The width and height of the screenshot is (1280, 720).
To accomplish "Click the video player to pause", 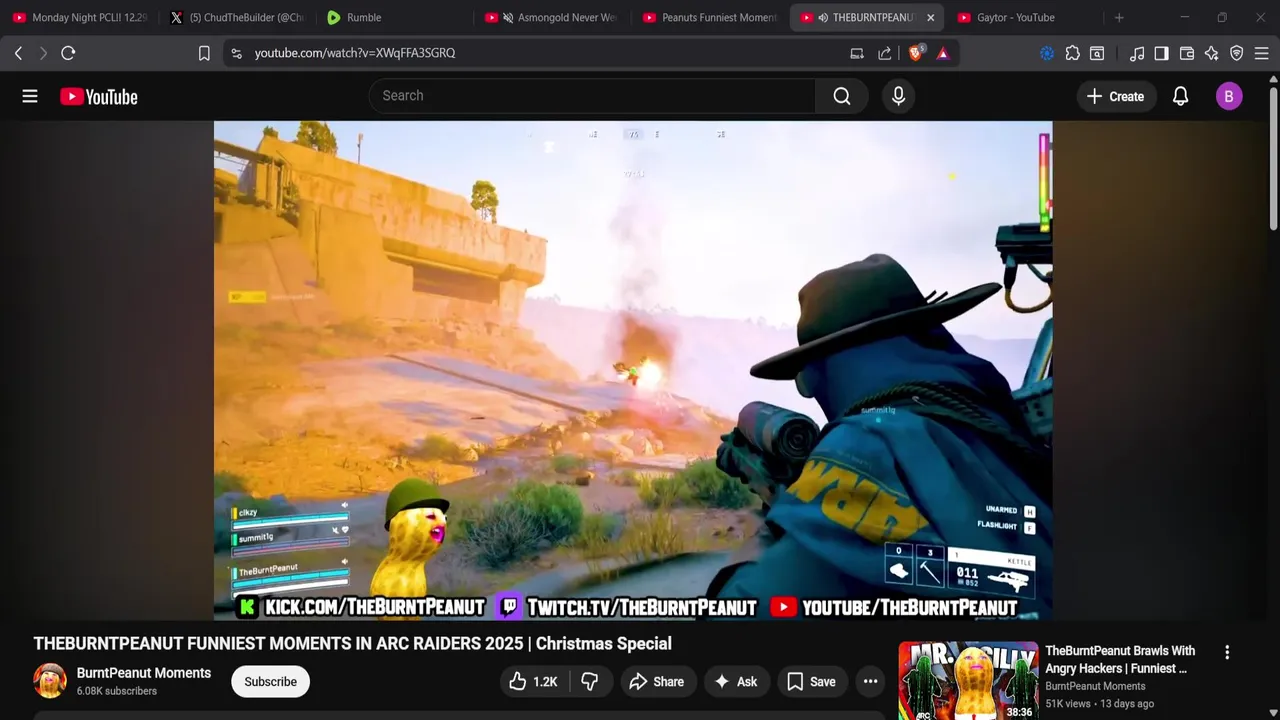I will click(633, 370).
